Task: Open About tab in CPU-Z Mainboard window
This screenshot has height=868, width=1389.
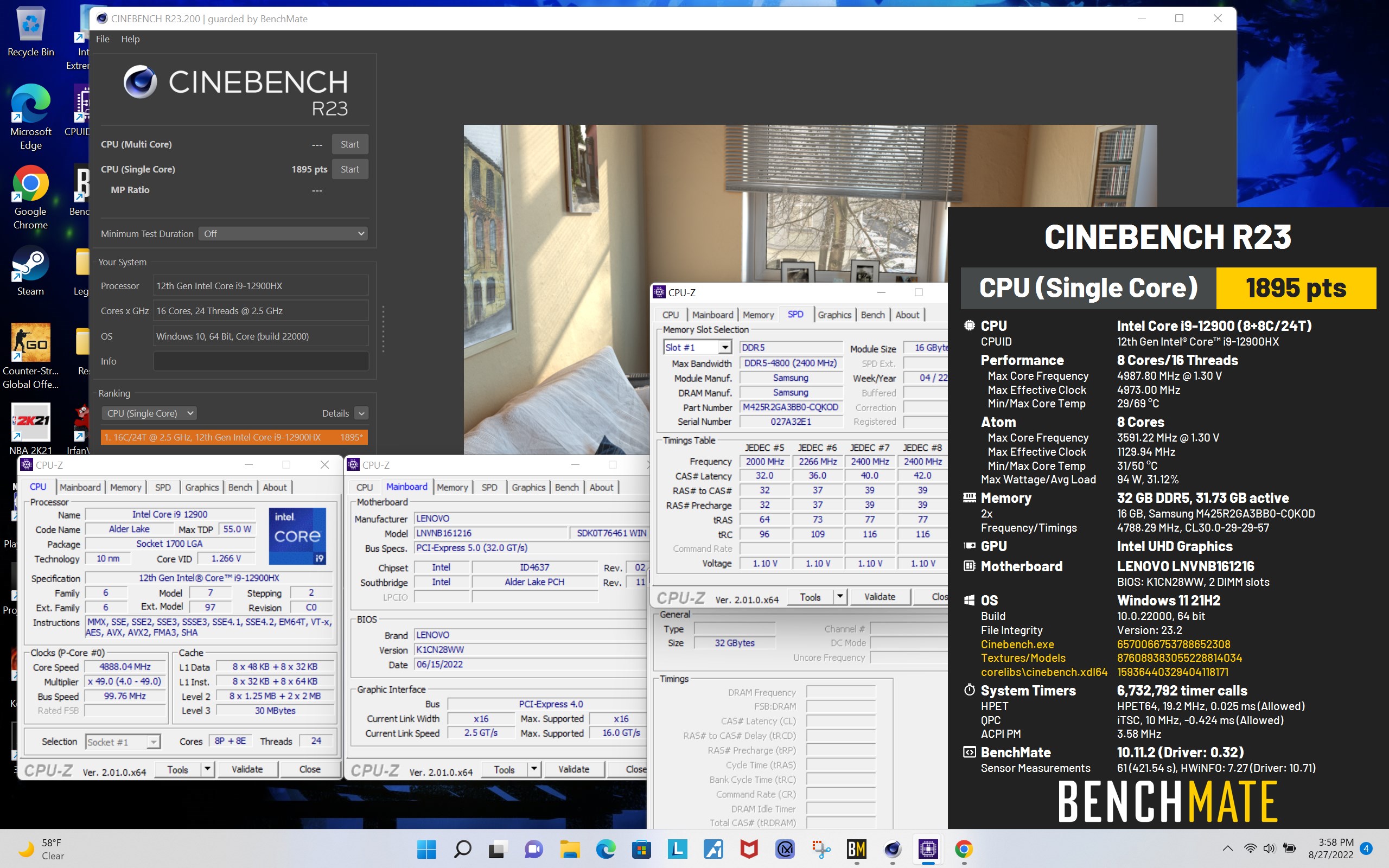Action: click(x=601, y=487)
